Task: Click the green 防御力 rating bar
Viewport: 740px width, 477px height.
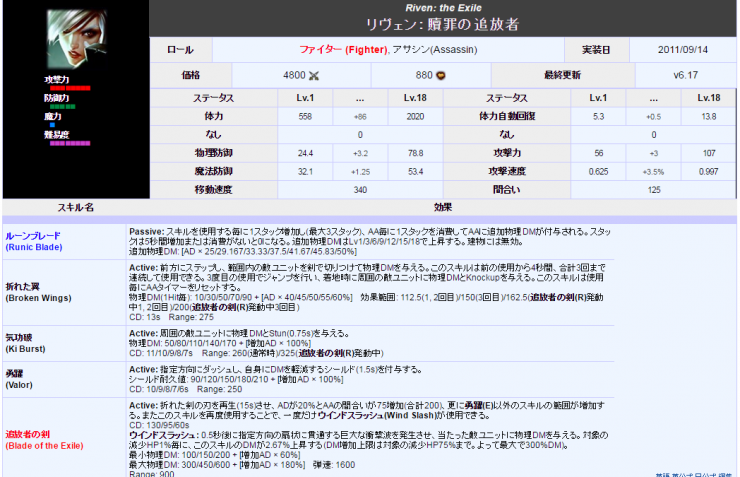Action: 62,107
